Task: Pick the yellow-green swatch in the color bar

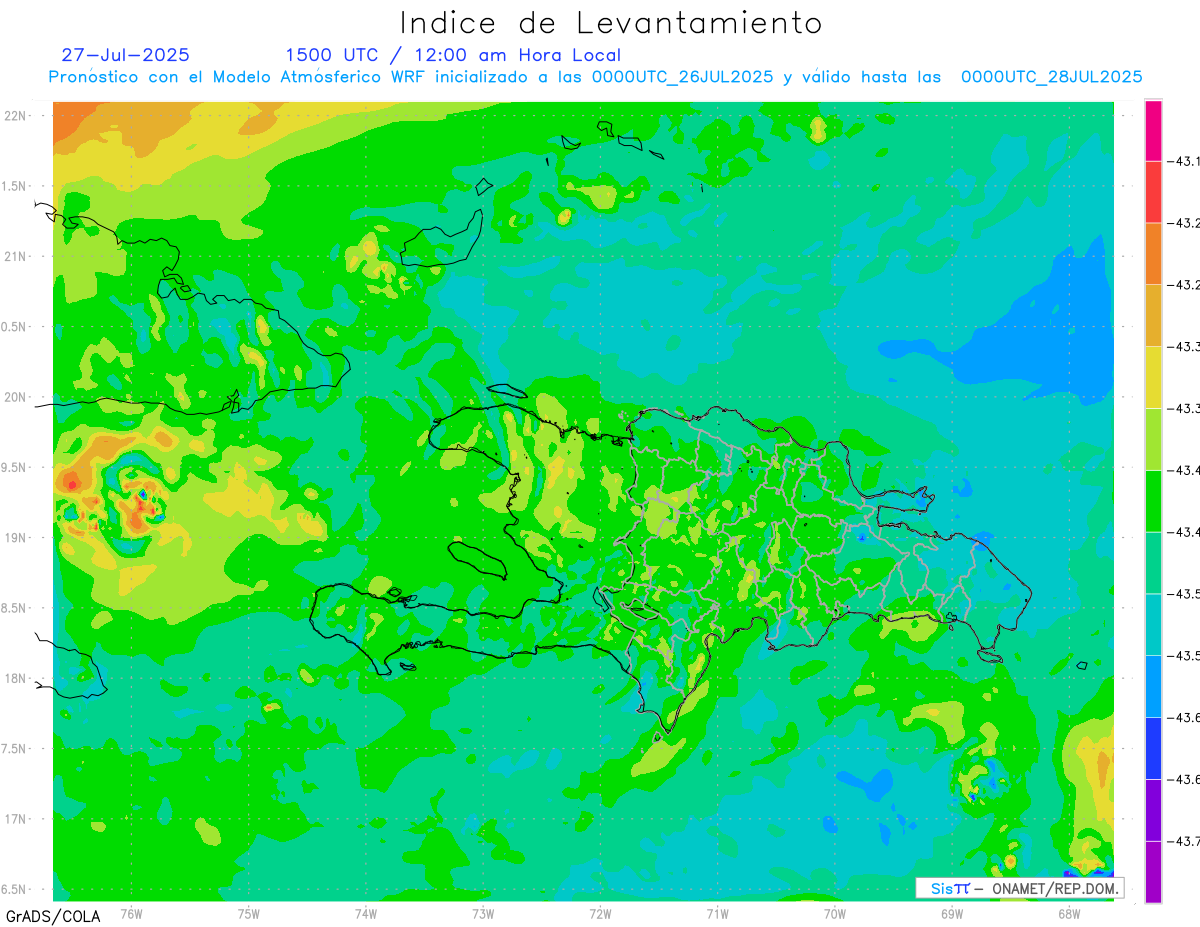Action: pos(1153,439)
